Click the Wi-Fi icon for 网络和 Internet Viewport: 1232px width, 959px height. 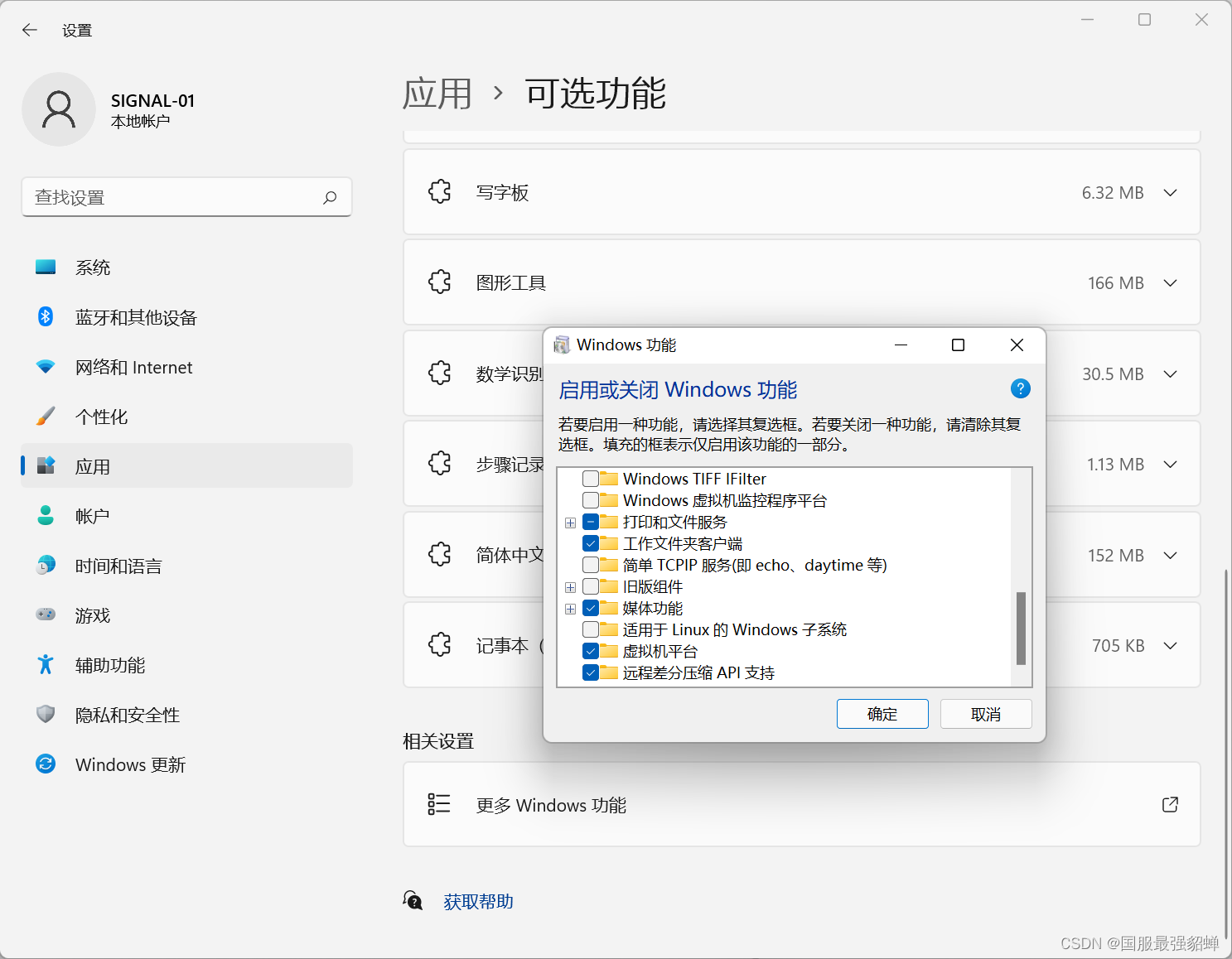click(46, 367)
